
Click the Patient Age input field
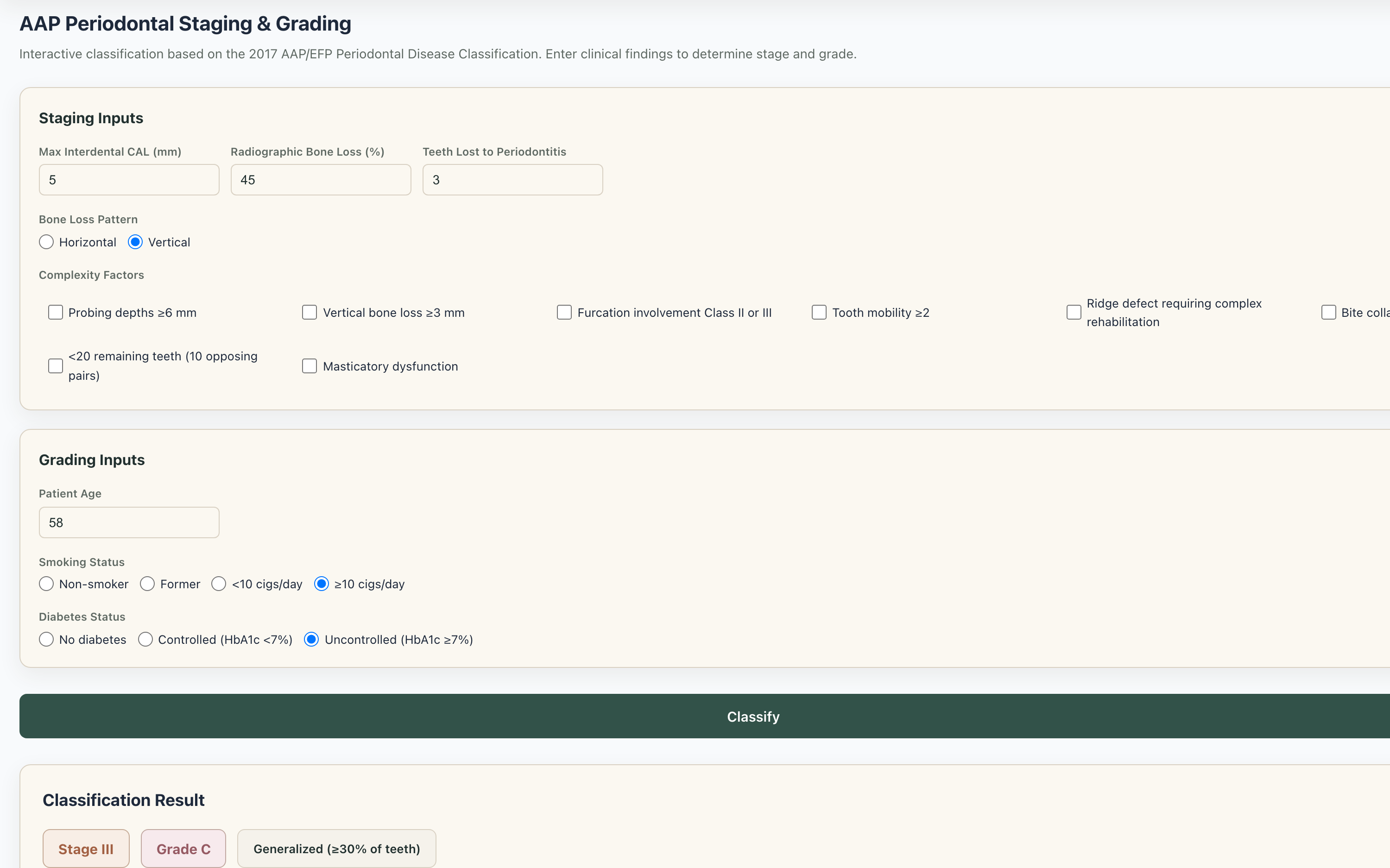[129, 522]
